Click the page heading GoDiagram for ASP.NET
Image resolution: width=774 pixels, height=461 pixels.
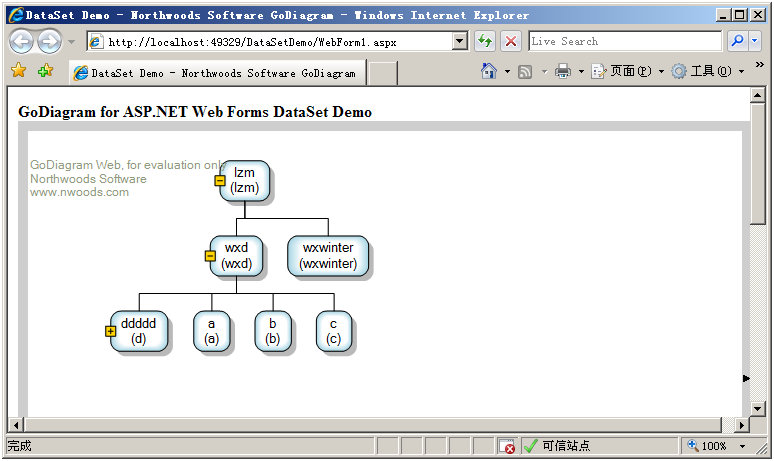[x=195, y=112]
